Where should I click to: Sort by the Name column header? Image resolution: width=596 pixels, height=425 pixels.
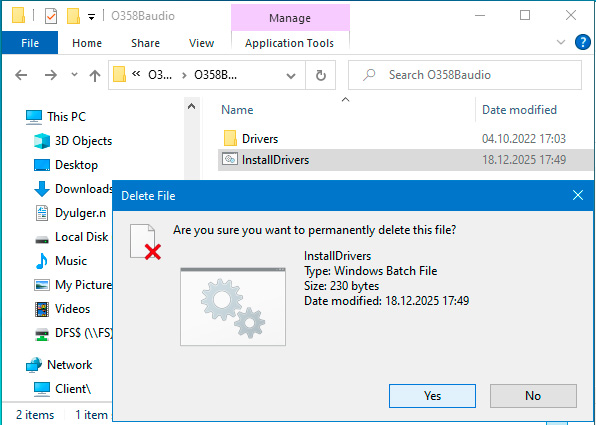237,110
